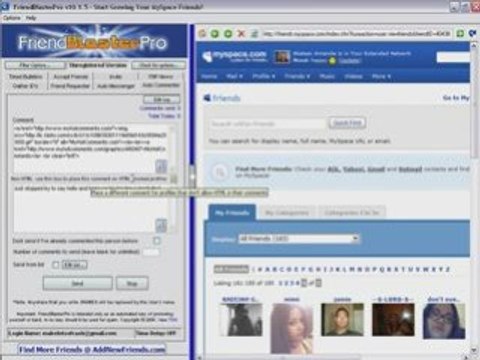Select the My Categories tab
Viewport: 480px width, 360px height.
[x=287, y=213]
